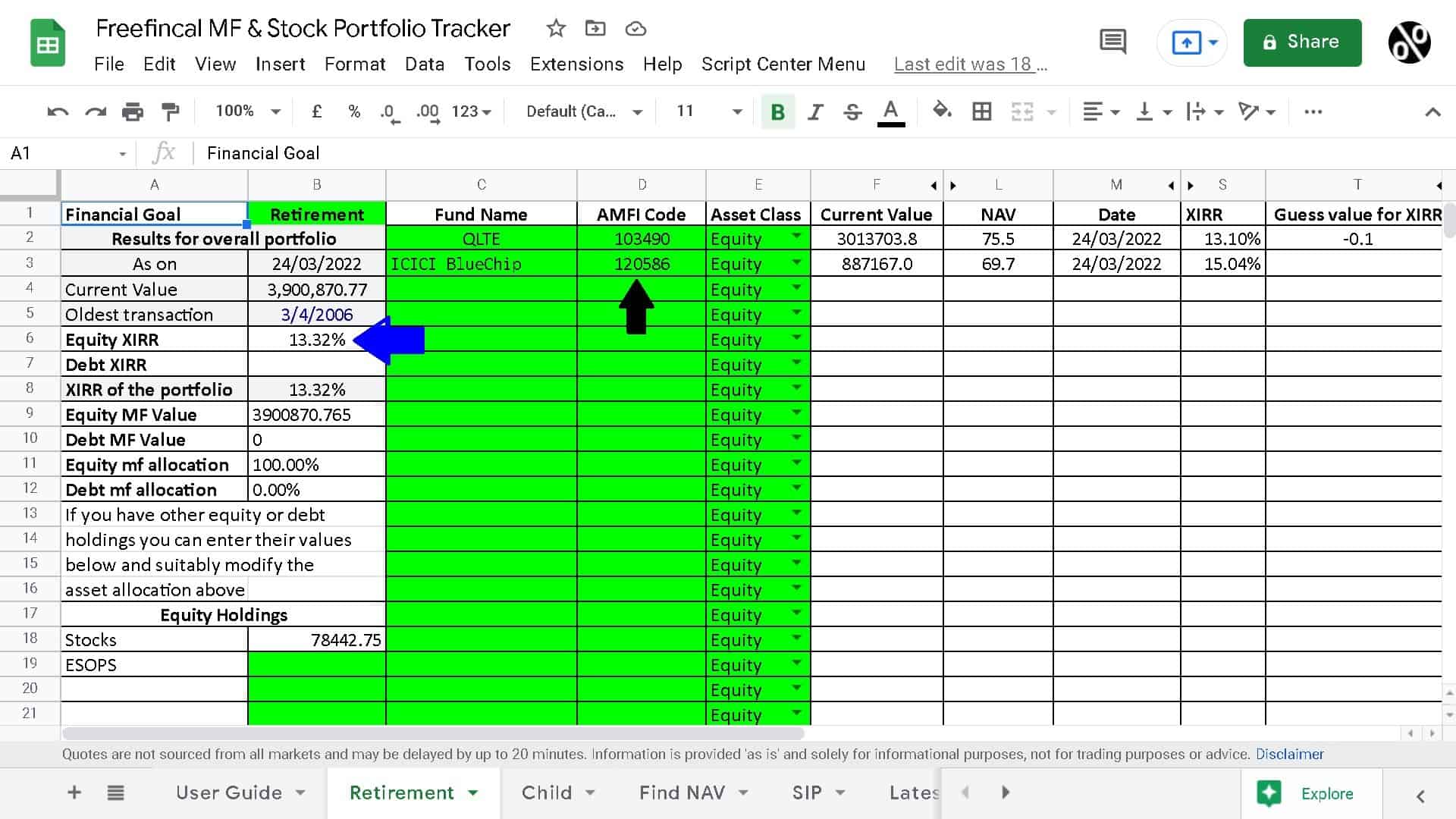Screen dimensions: 1456x819
Task: Open the fill color picker
Action: tap(942, 111)
